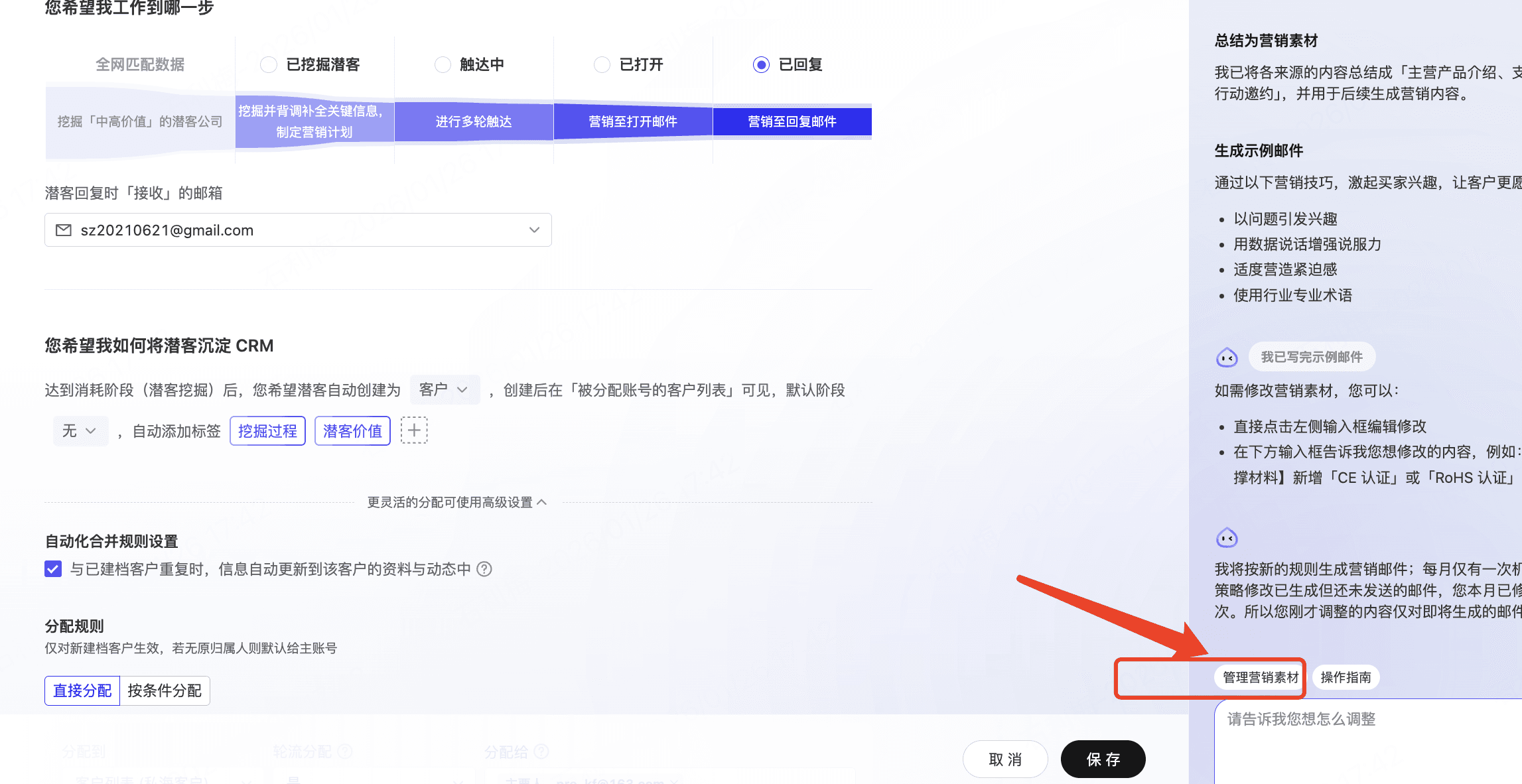
Task: Click the lower assistant avatar icon
Action: tap(1227, 538)
